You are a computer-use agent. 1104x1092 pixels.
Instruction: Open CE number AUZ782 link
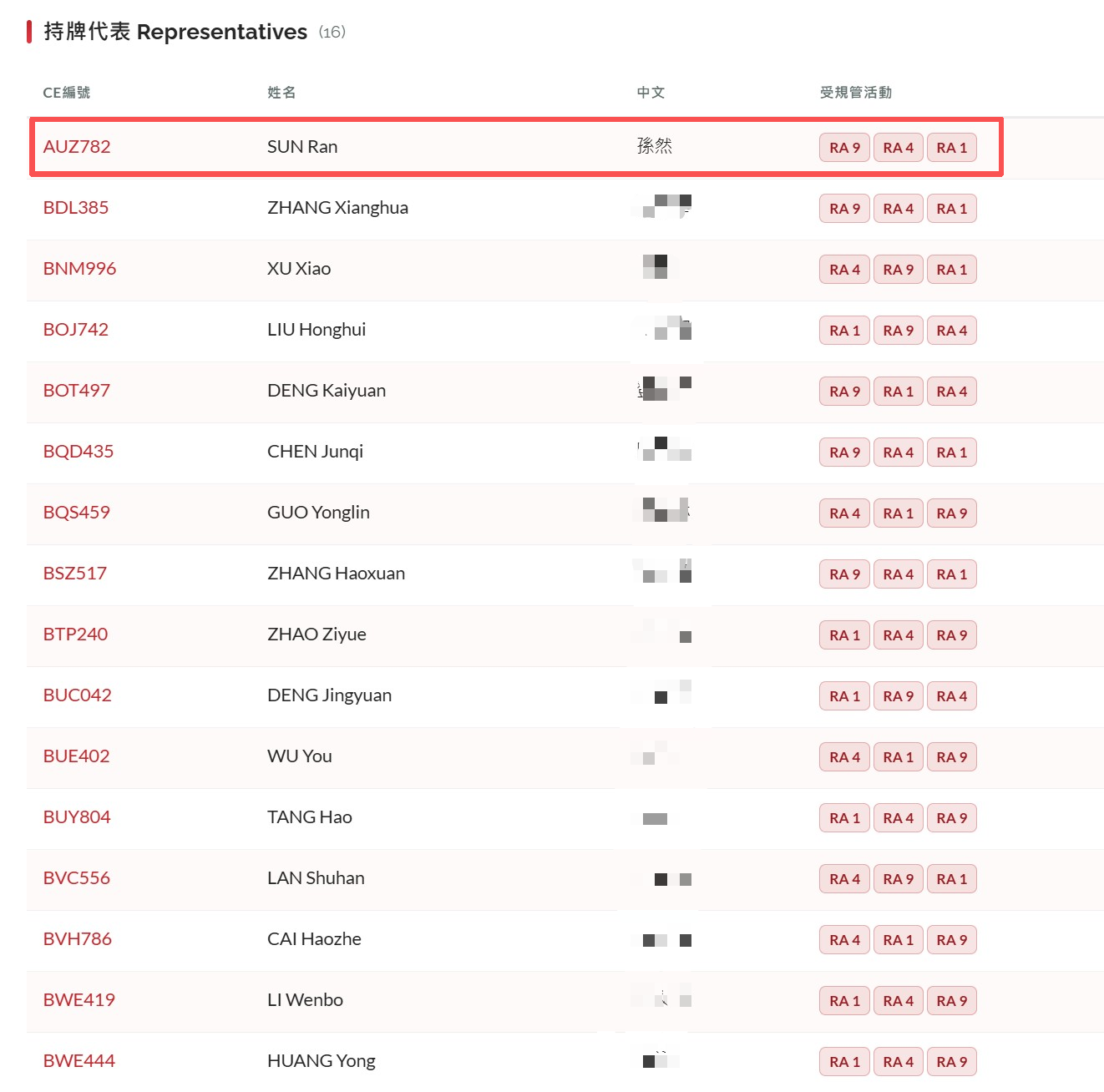coord(77,147)
